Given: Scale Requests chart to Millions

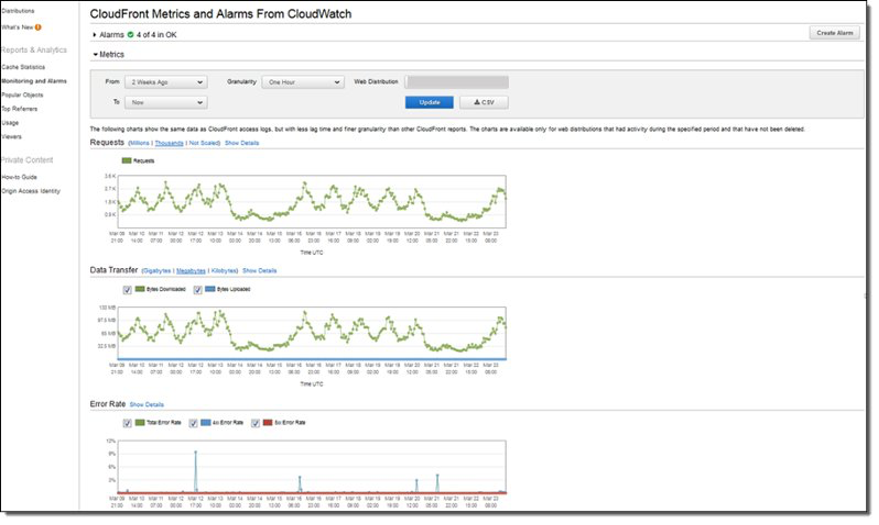Looking at the screenshot, I should coord(140,143).
